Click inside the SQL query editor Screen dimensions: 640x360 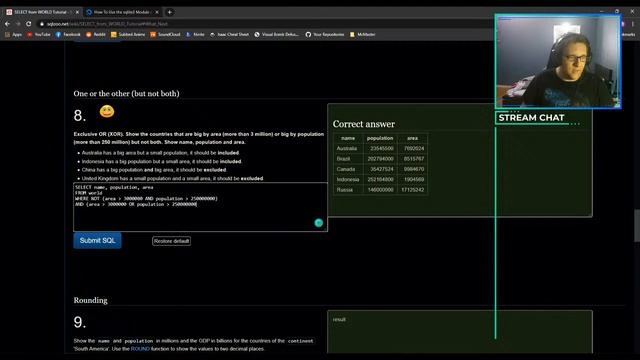pyautogui.click(x=200, y=207)
